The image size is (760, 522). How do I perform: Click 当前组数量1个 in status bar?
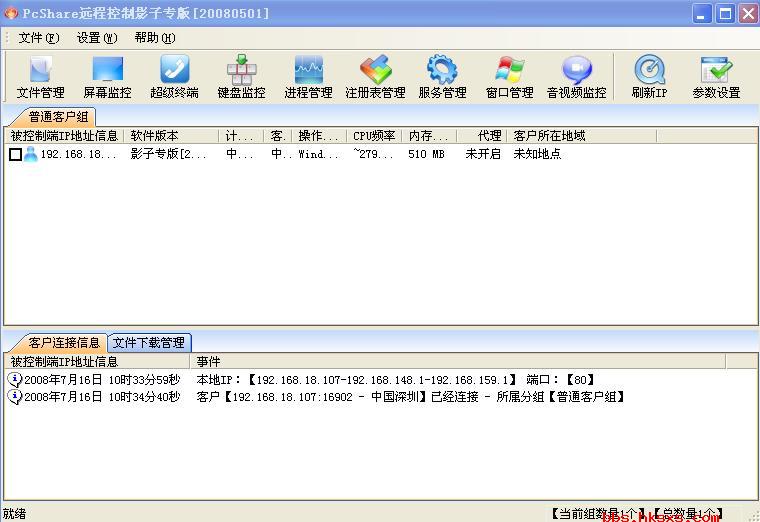pos(599,513)
